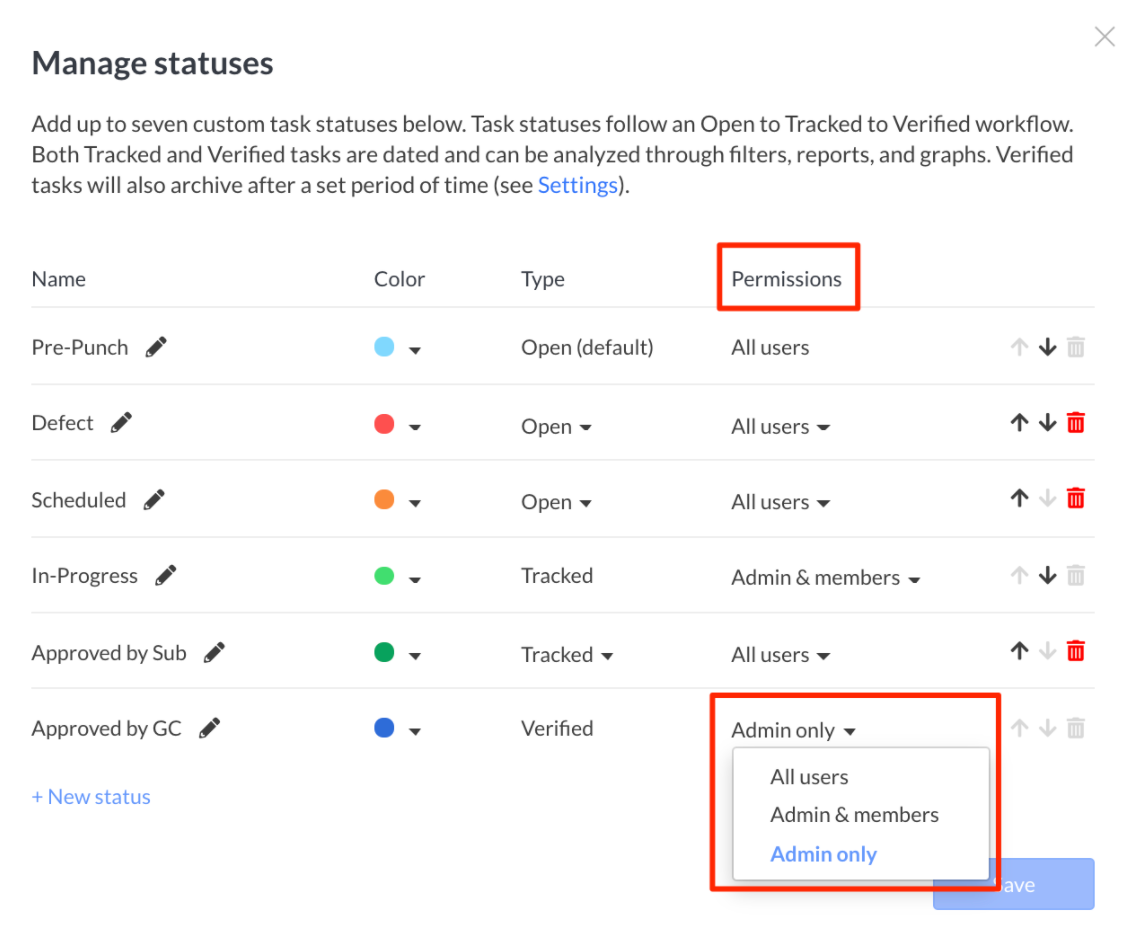This screenshot has width=1134, height=934.
Task: Move Scheduled status up with arrow
Action: click(x=1019, y=498)
